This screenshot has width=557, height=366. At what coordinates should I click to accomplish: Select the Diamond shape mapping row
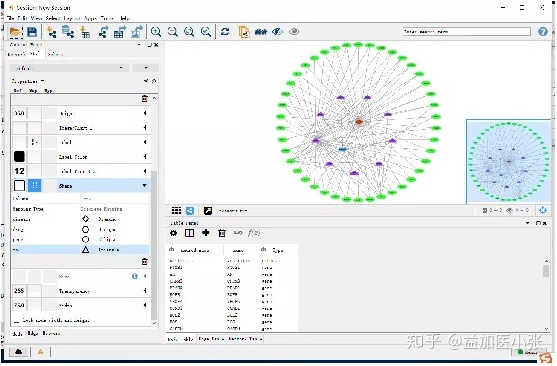80,219
